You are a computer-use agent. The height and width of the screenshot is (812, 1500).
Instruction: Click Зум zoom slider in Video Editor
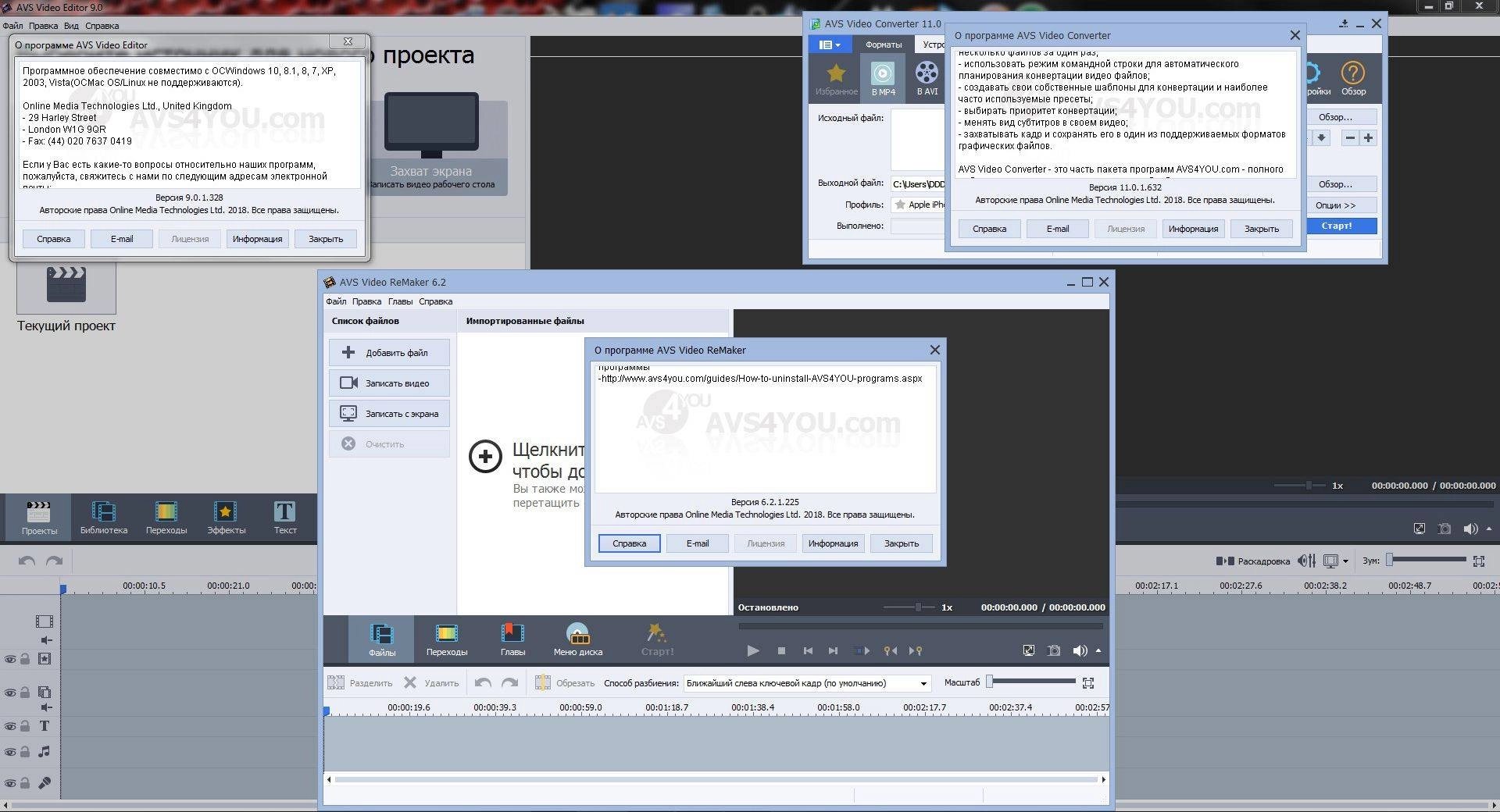click(1426, 559)
